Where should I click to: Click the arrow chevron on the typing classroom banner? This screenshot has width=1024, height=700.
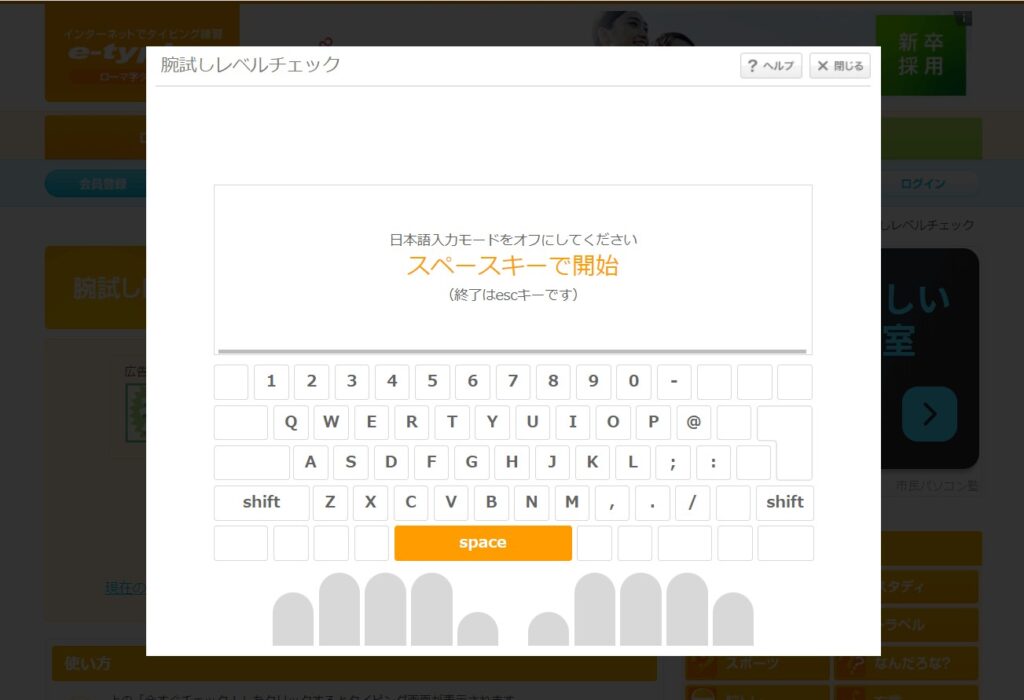930,414
